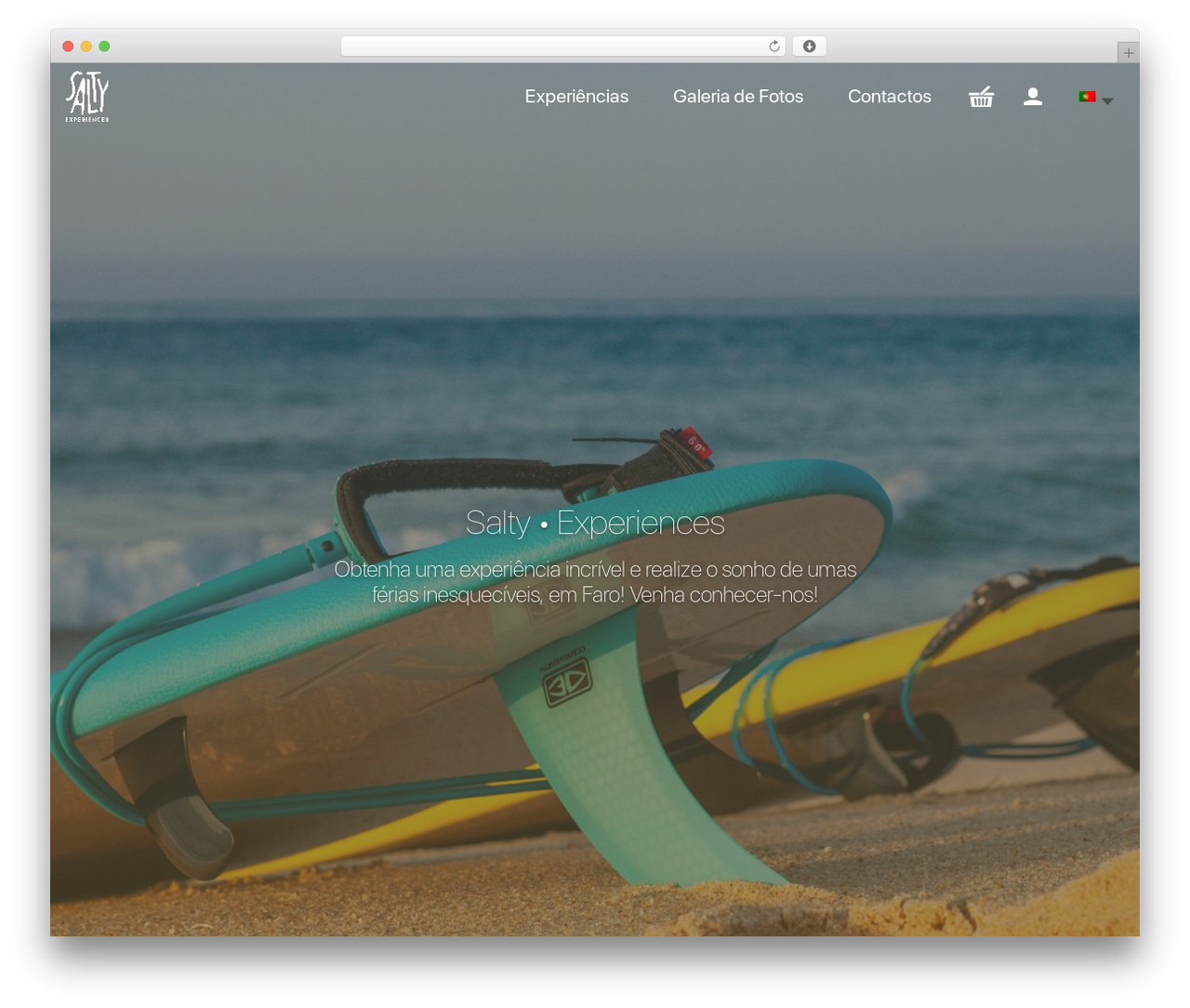Reload page using browser refresh icon

(774, 46)
